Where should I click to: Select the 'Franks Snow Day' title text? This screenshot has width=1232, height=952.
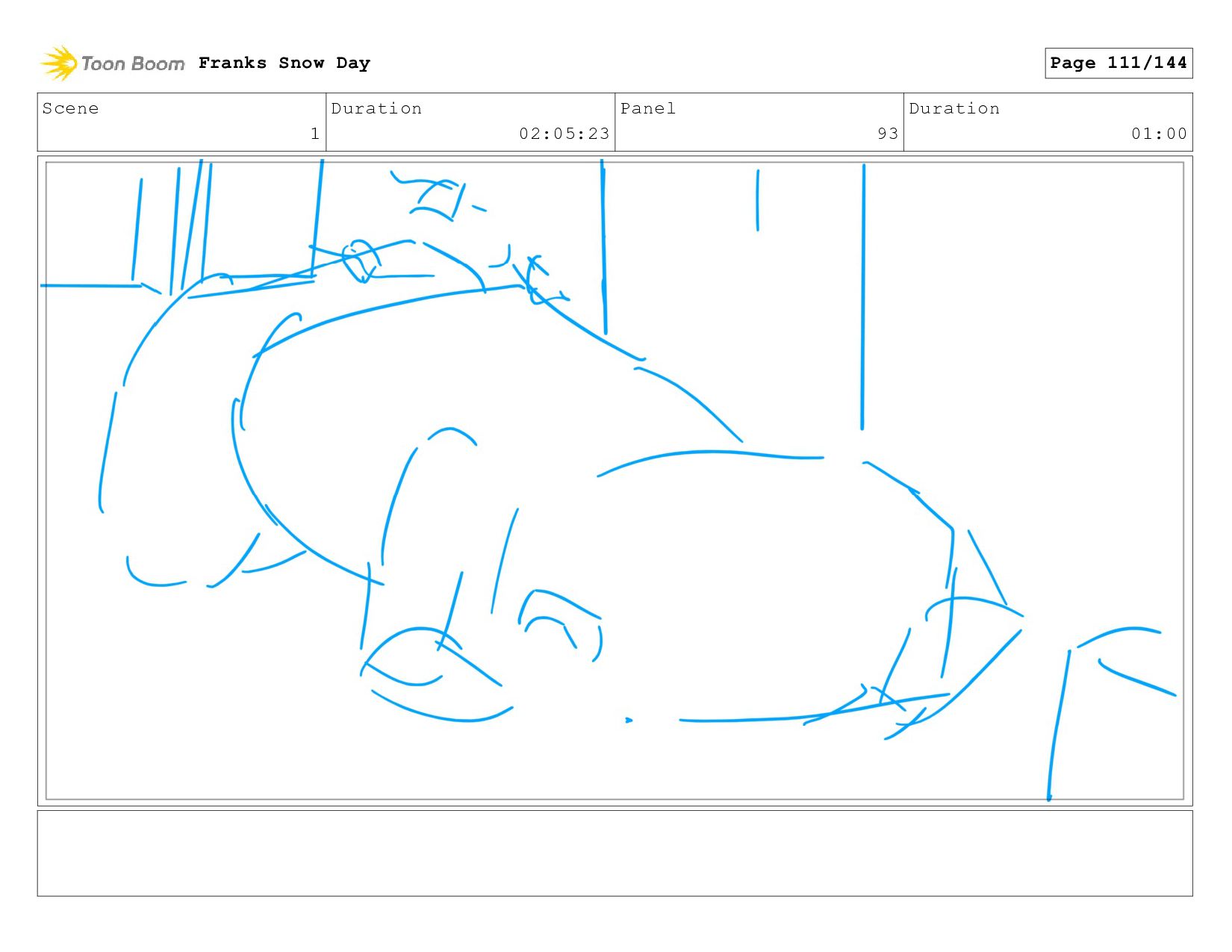(x=284, y=63)
